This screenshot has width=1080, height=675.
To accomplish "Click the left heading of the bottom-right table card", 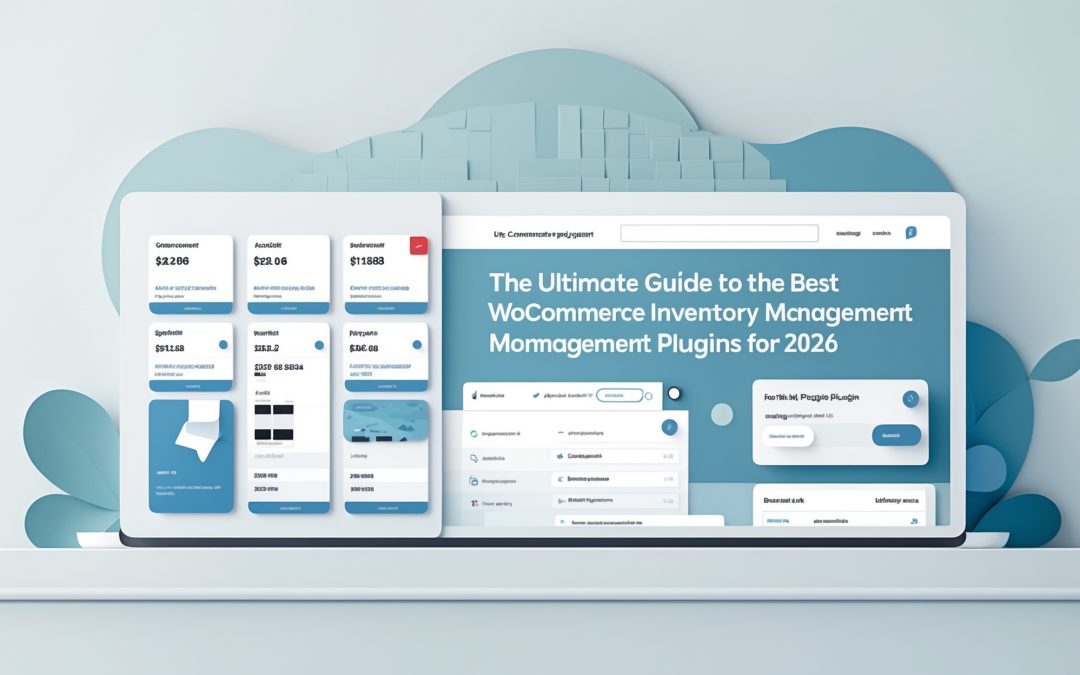I will (x=784, y=501).
